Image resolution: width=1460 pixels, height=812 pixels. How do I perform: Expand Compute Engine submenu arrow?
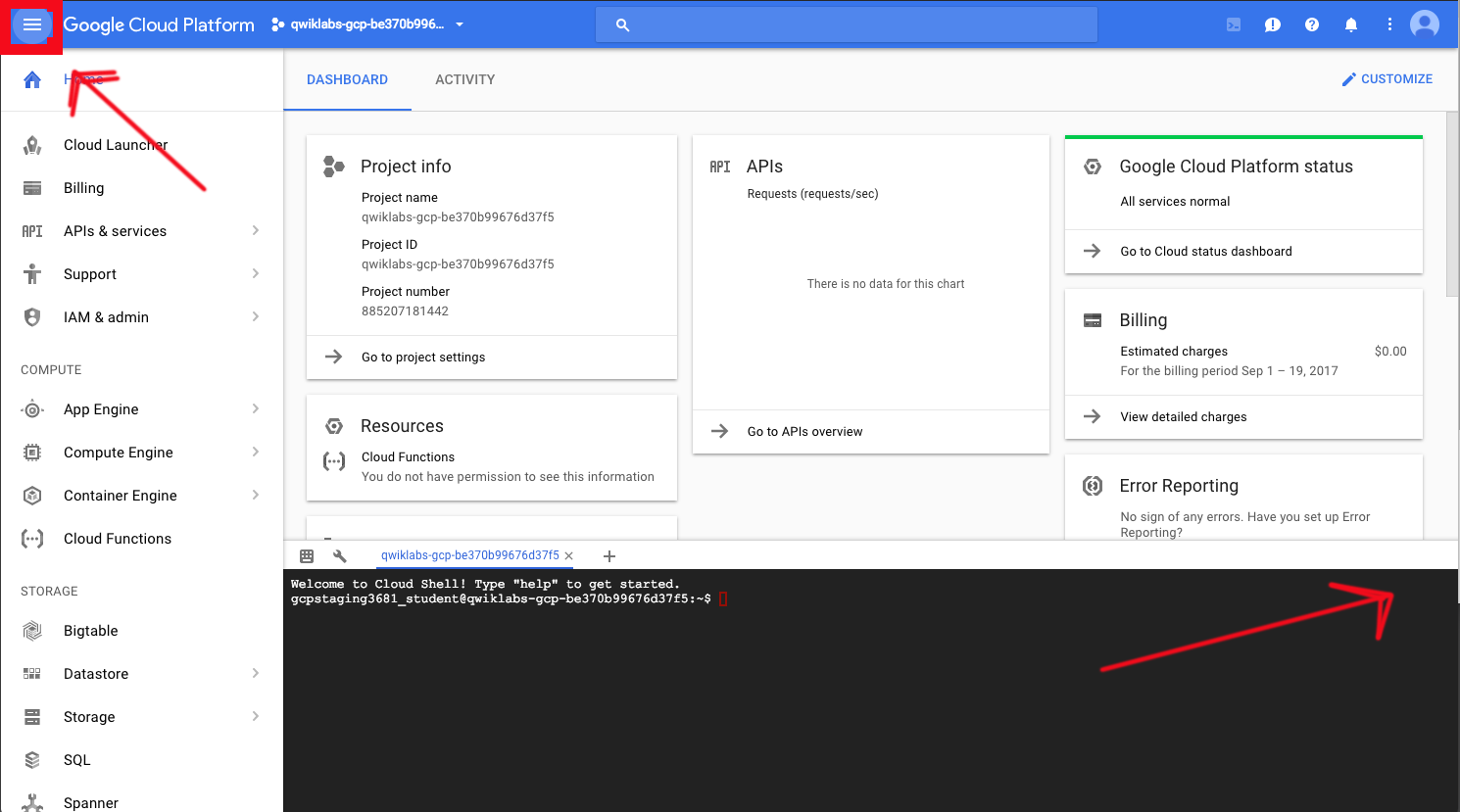click(256, 453)
